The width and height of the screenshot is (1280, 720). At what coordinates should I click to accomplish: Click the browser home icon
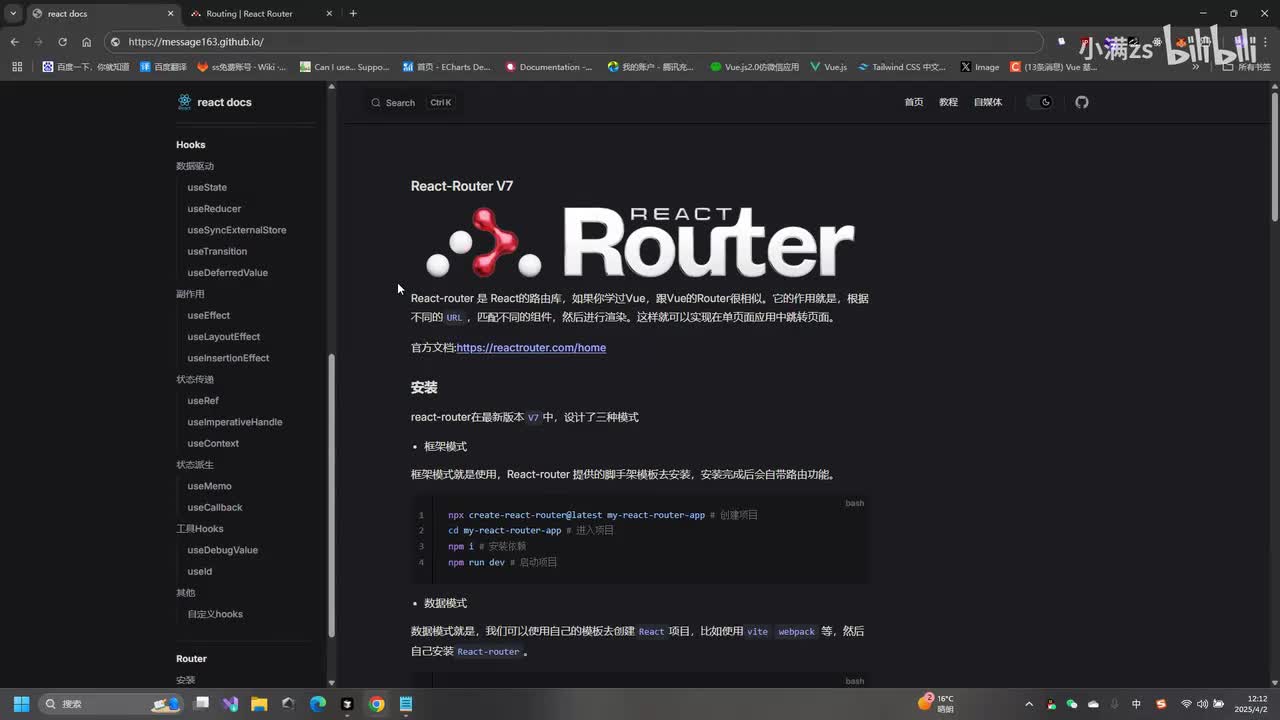[x=86, y=42]
